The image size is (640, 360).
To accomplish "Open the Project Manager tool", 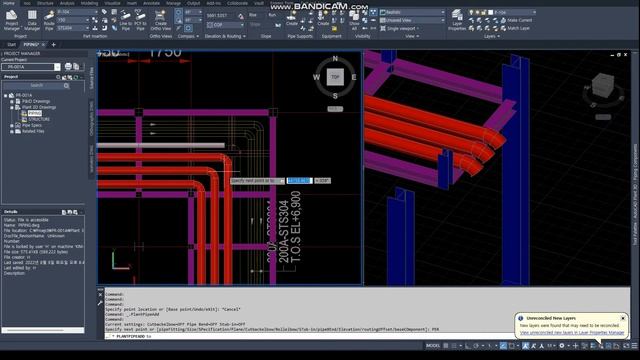I will [x=11, y=20].
